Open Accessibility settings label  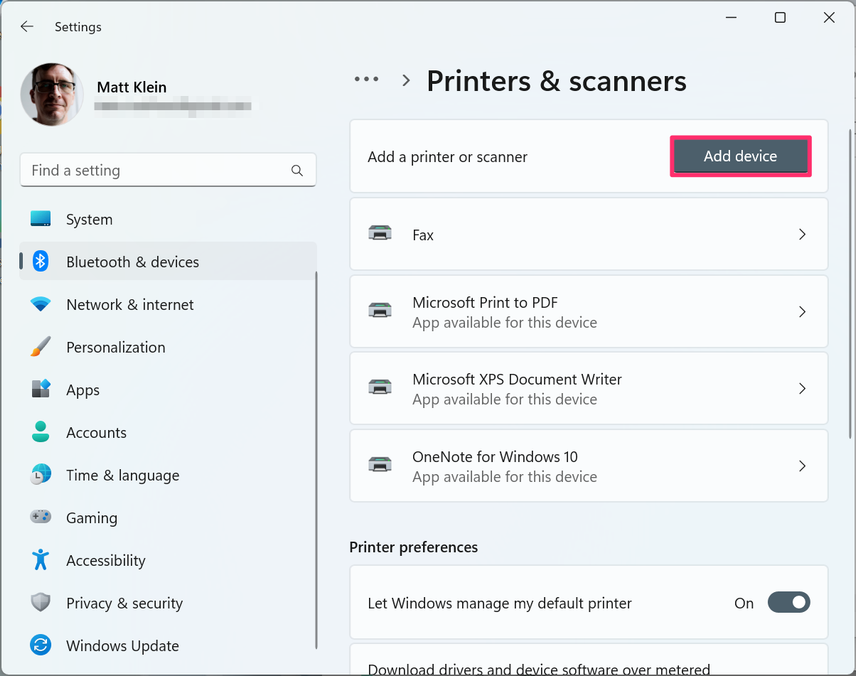point(106,561)
